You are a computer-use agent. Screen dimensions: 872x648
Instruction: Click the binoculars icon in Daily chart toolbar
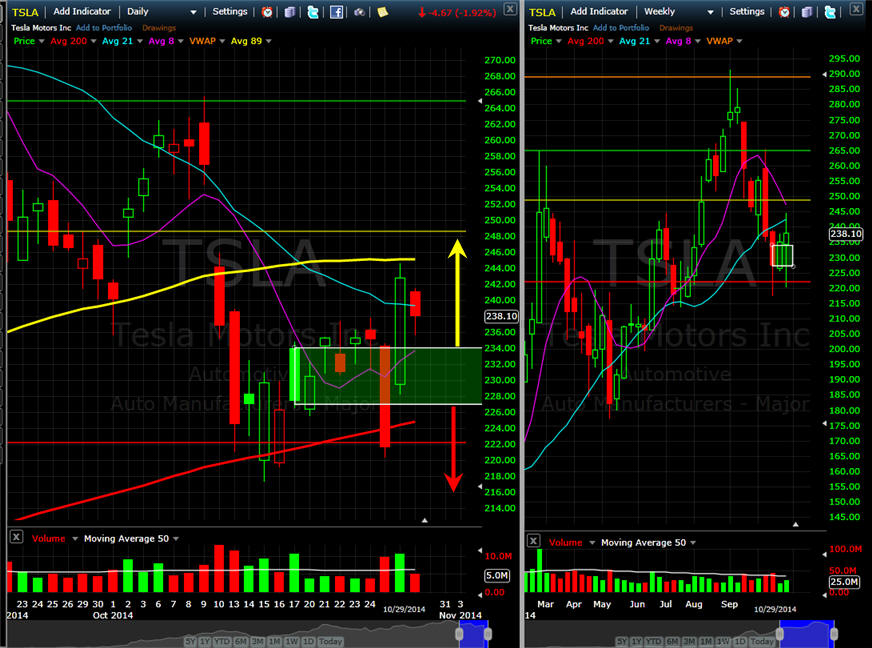coord(359,12)
